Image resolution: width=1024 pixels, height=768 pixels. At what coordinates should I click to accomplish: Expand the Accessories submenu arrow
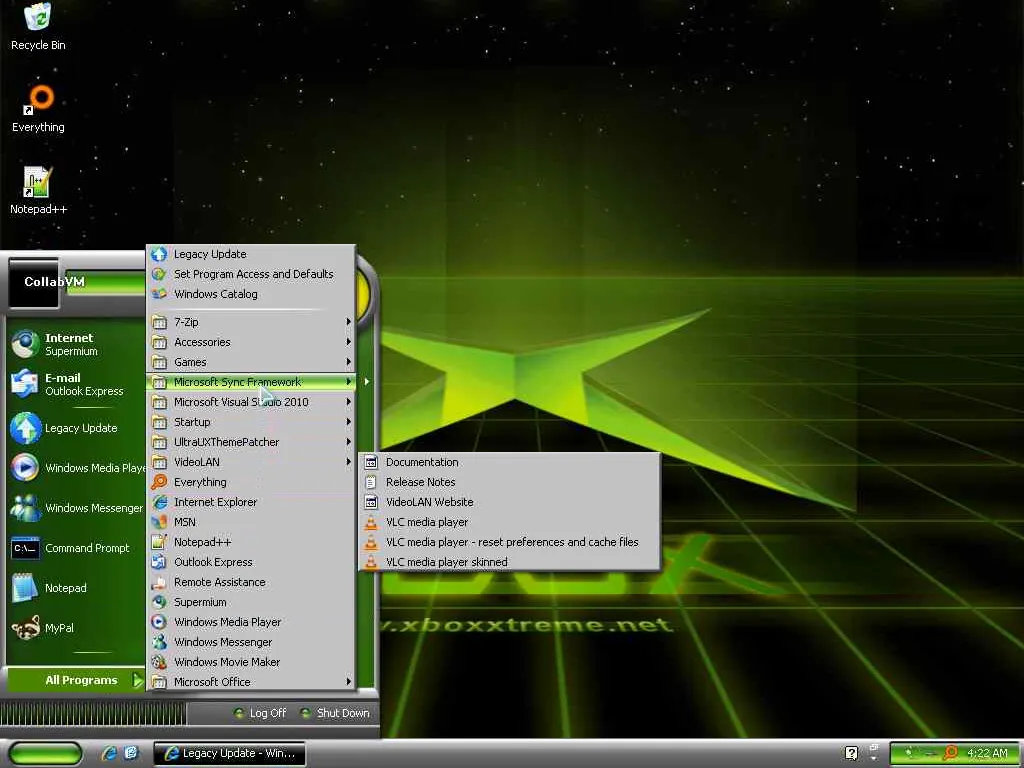[x=349, y=342]
